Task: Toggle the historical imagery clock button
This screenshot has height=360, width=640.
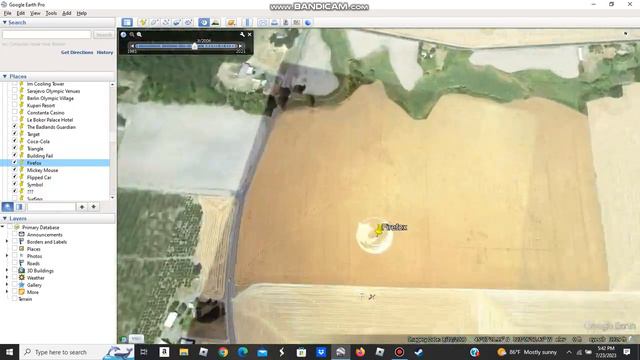Action: (204, 22)
